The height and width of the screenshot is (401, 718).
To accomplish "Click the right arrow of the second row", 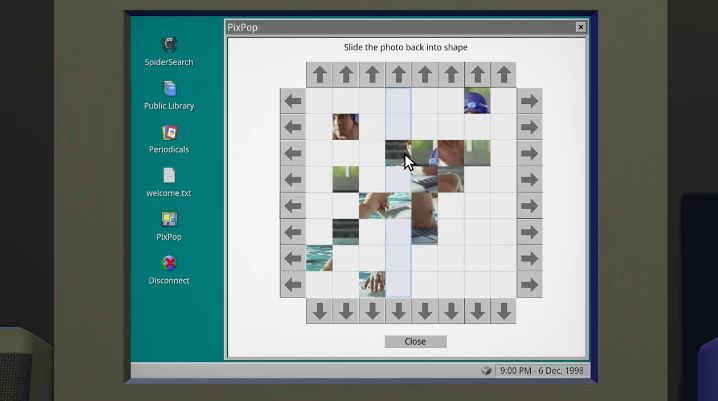I will 530,127.
